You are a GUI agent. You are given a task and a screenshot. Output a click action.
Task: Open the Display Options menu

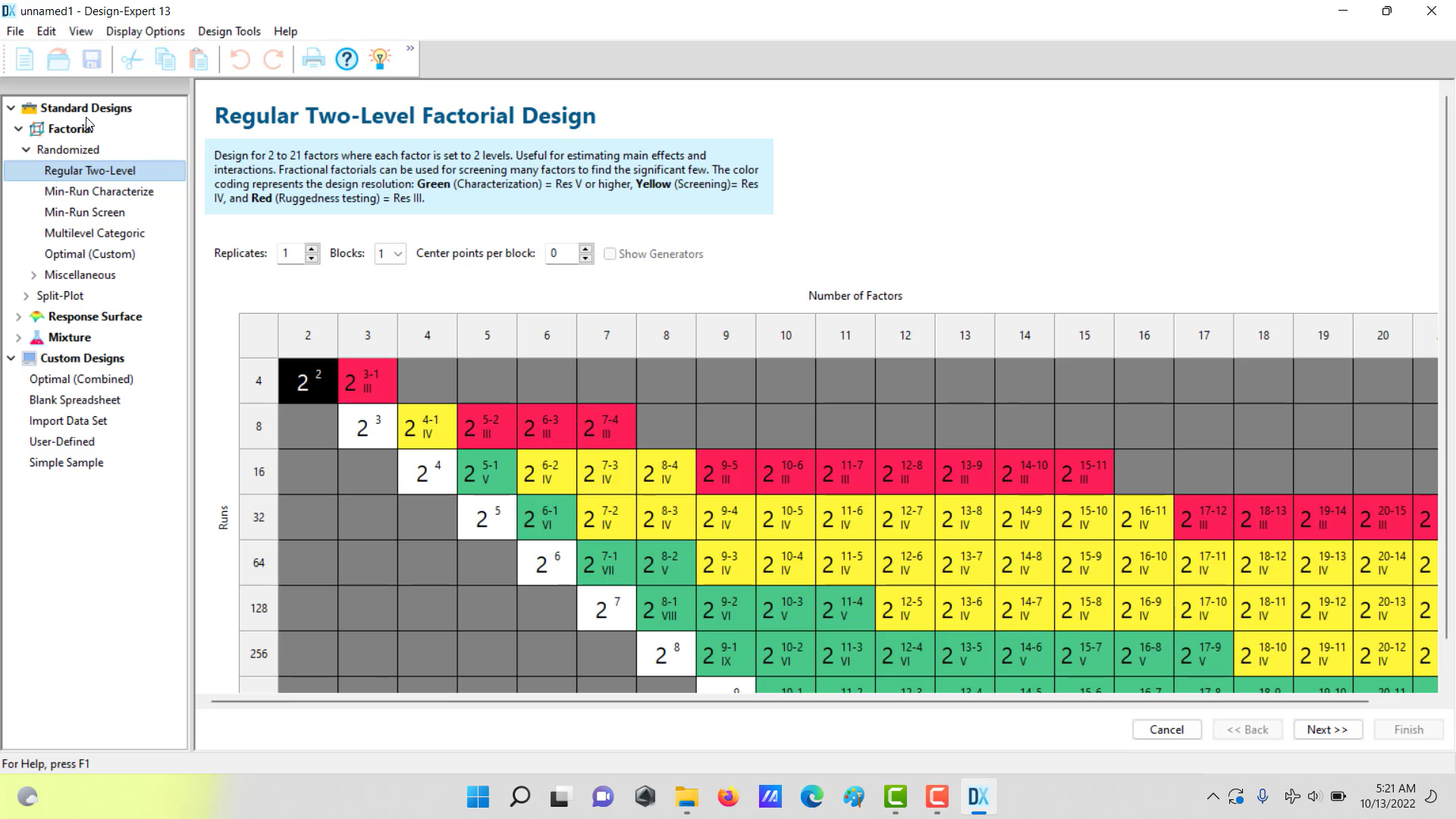[145, 31]
